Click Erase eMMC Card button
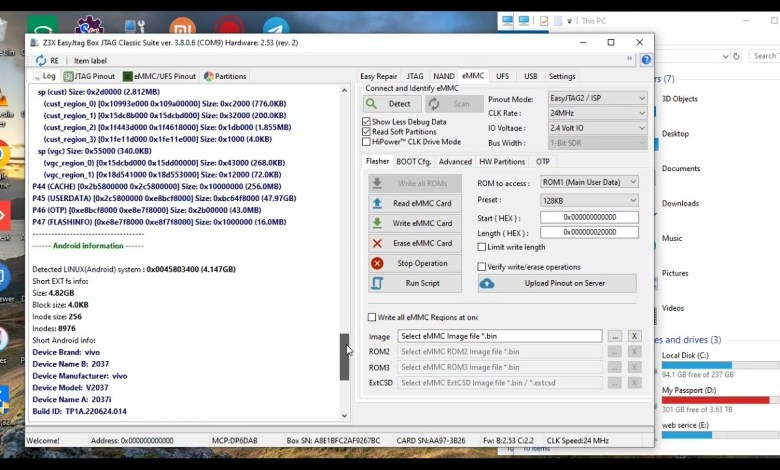The height and width of the screenshot is (470, 780). (415, 243)
